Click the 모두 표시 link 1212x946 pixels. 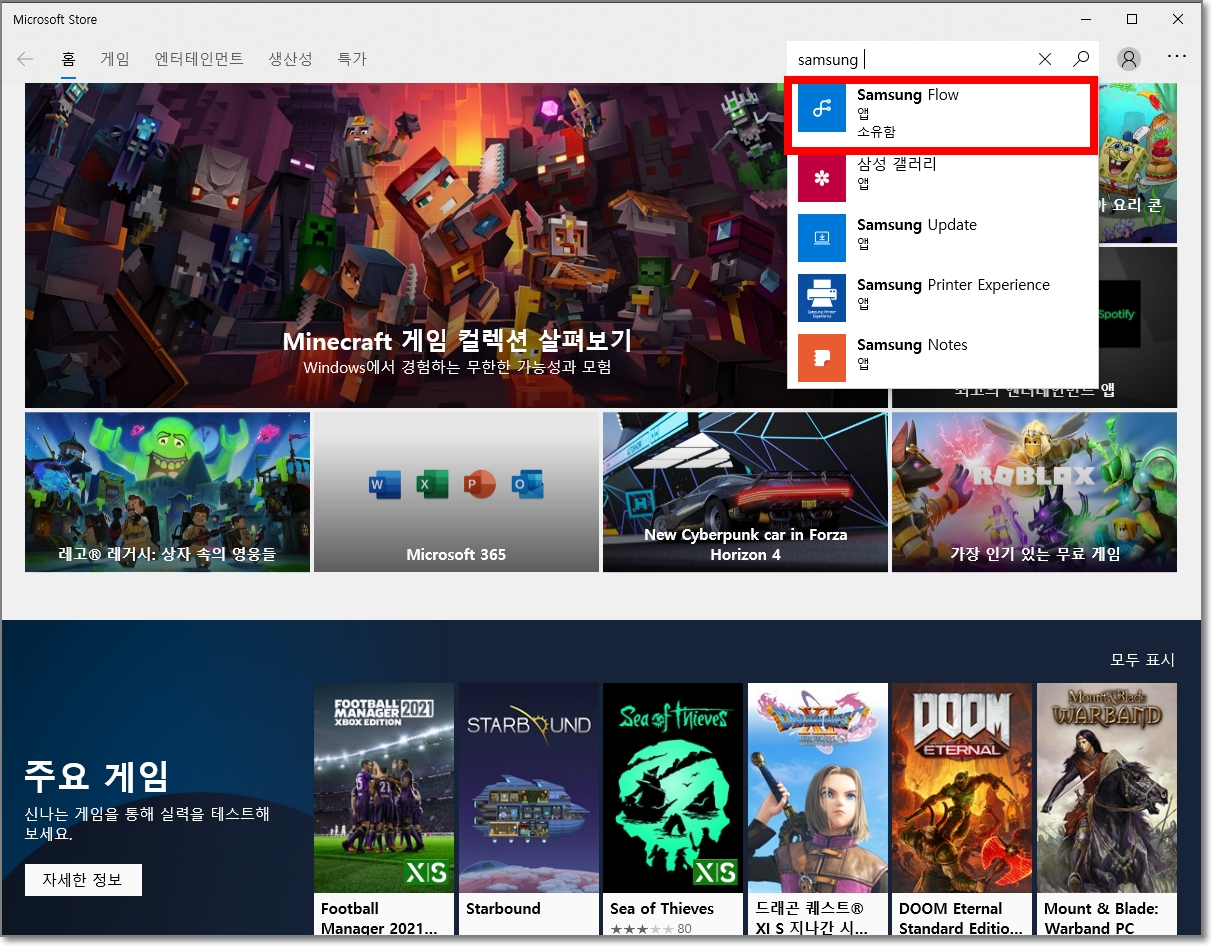tap(1143, 660)
